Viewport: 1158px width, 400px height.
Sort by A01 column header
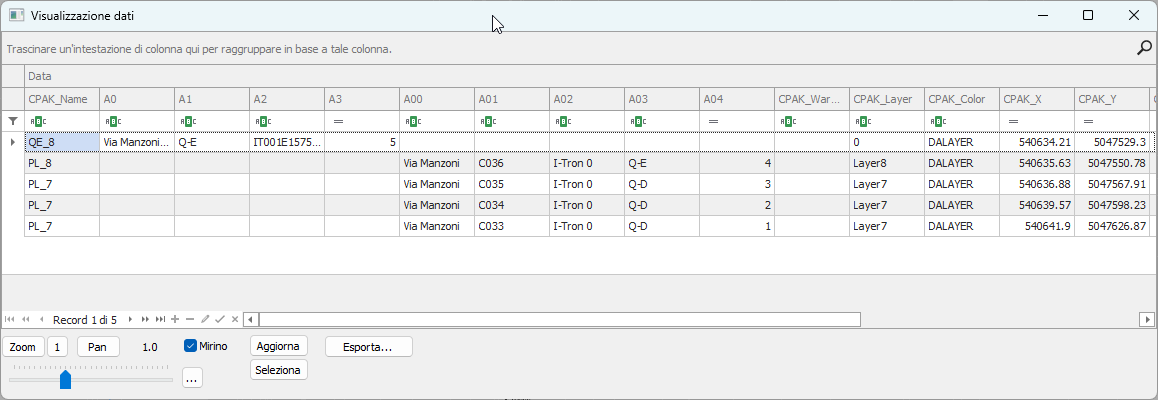512,99
